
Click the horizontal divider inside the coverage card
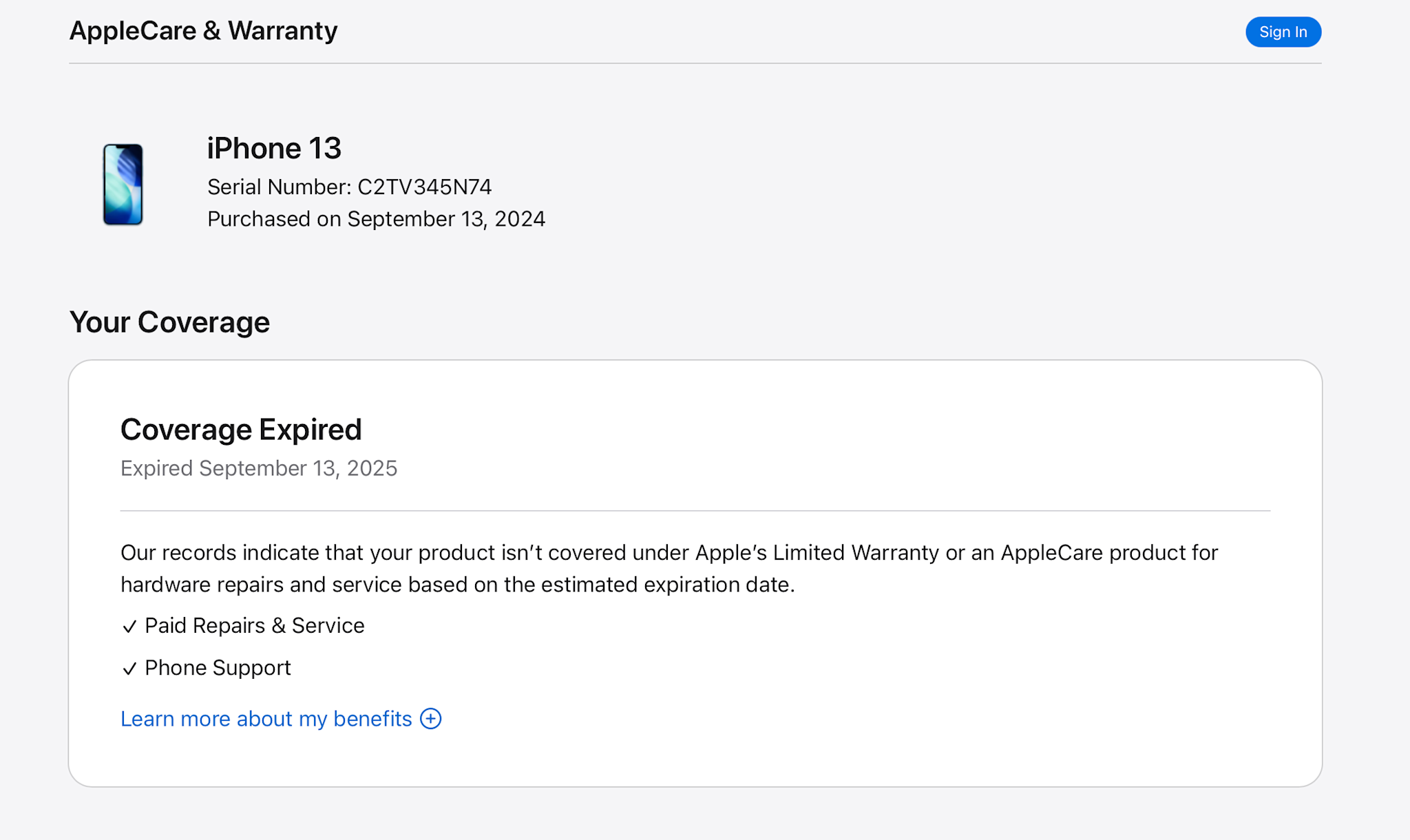(x=695, y=511)
